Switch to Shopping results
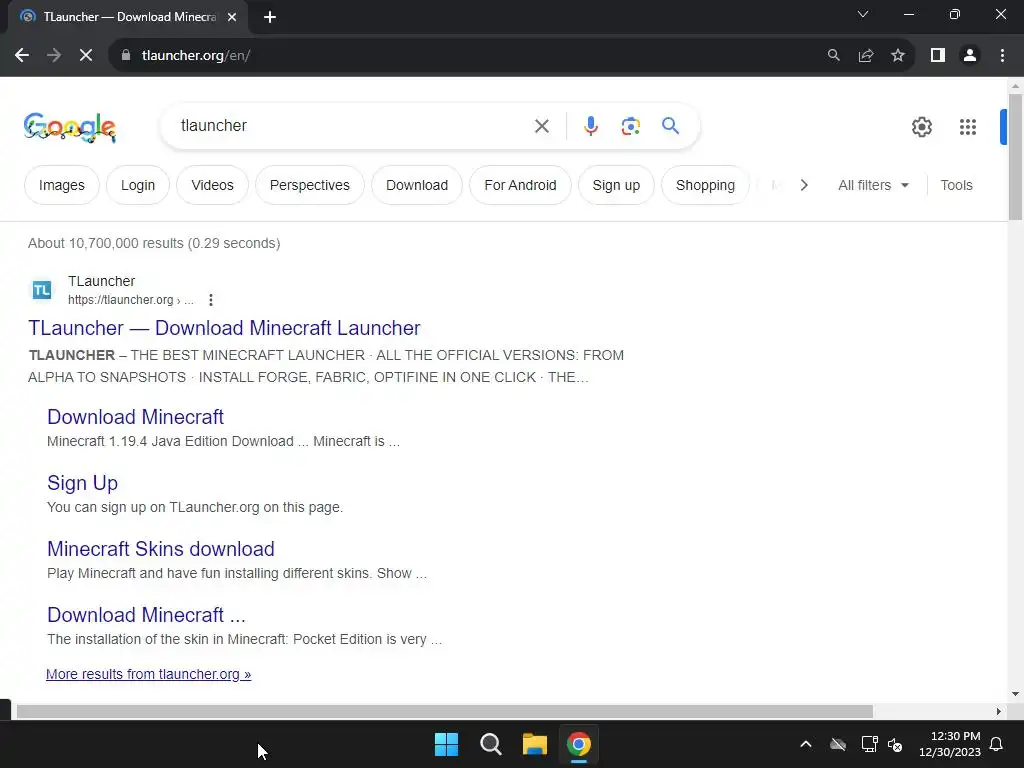1024x768 pixels. (705, 185)
